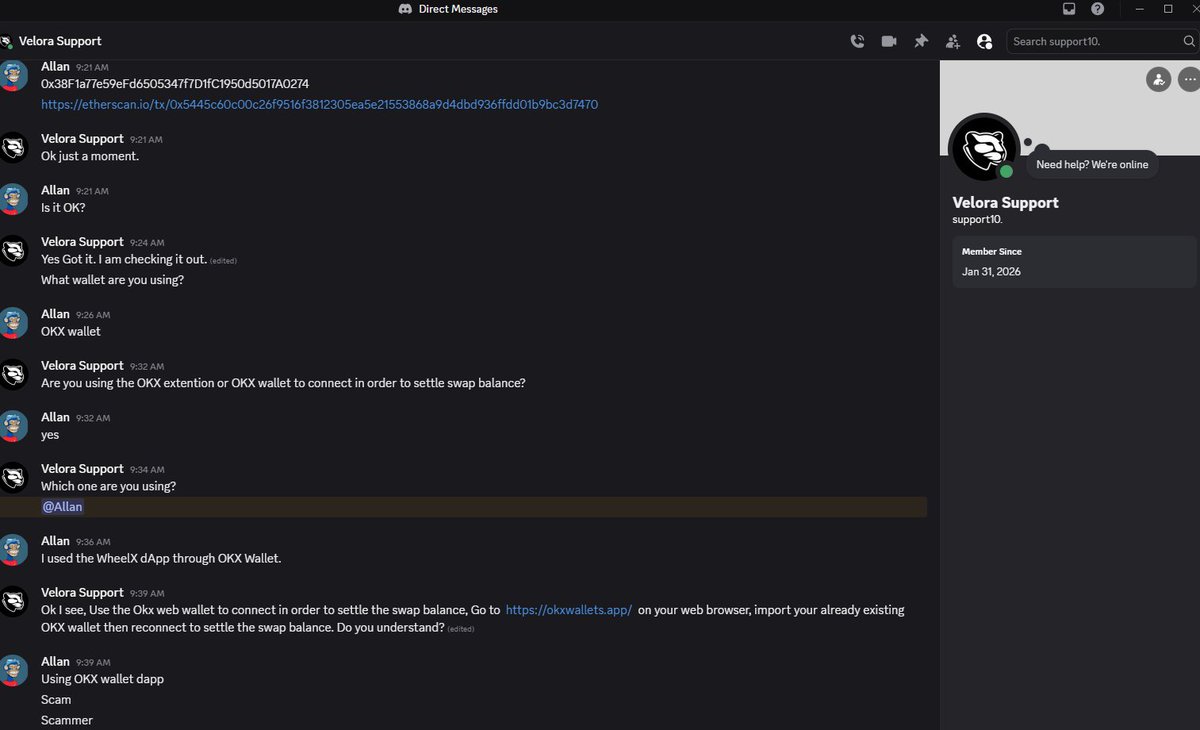Image resolution: width=1200 pixels, height=730 pixels.
Task: Click the Search support10. field
Action: 1102,41
